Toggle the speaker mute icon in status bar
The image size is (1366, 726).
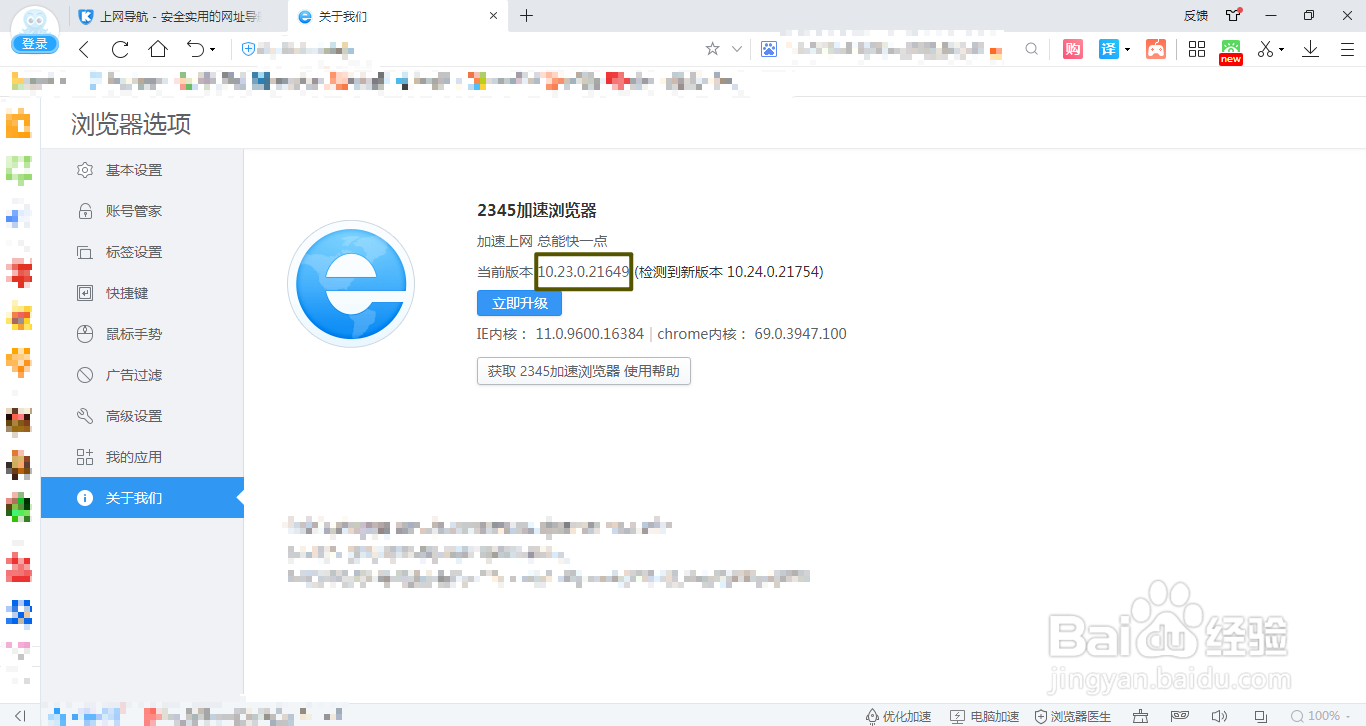[1219, 716]
